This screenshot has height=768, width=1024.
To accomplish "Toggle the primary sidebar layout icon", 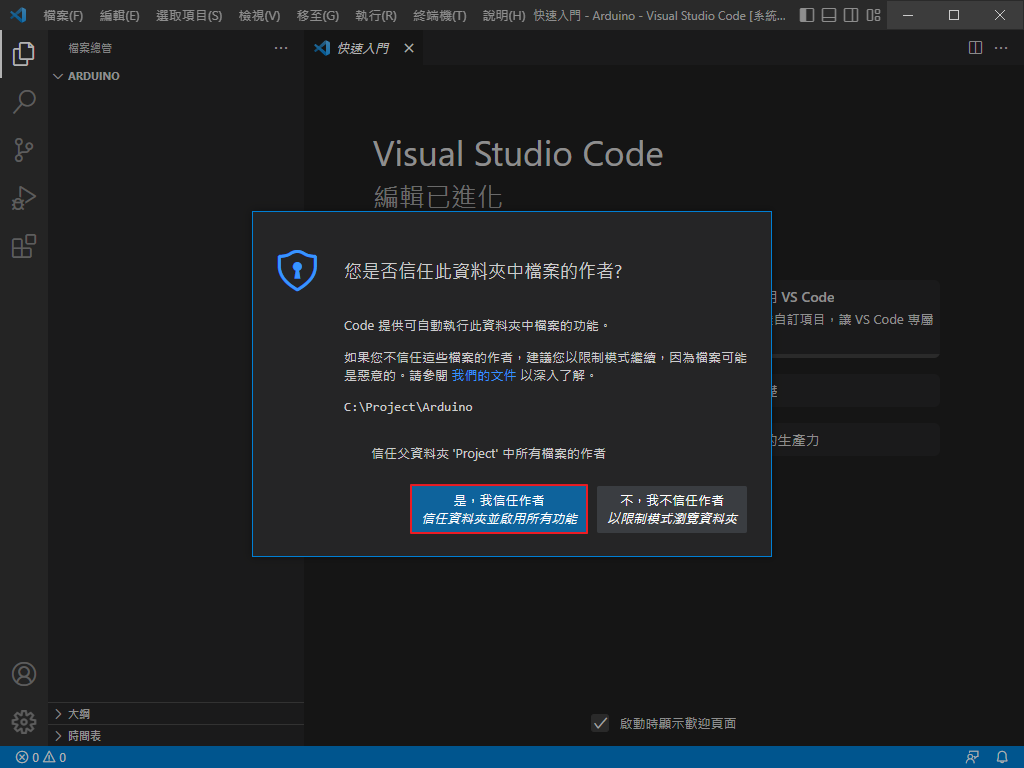I will click(808, 16).
